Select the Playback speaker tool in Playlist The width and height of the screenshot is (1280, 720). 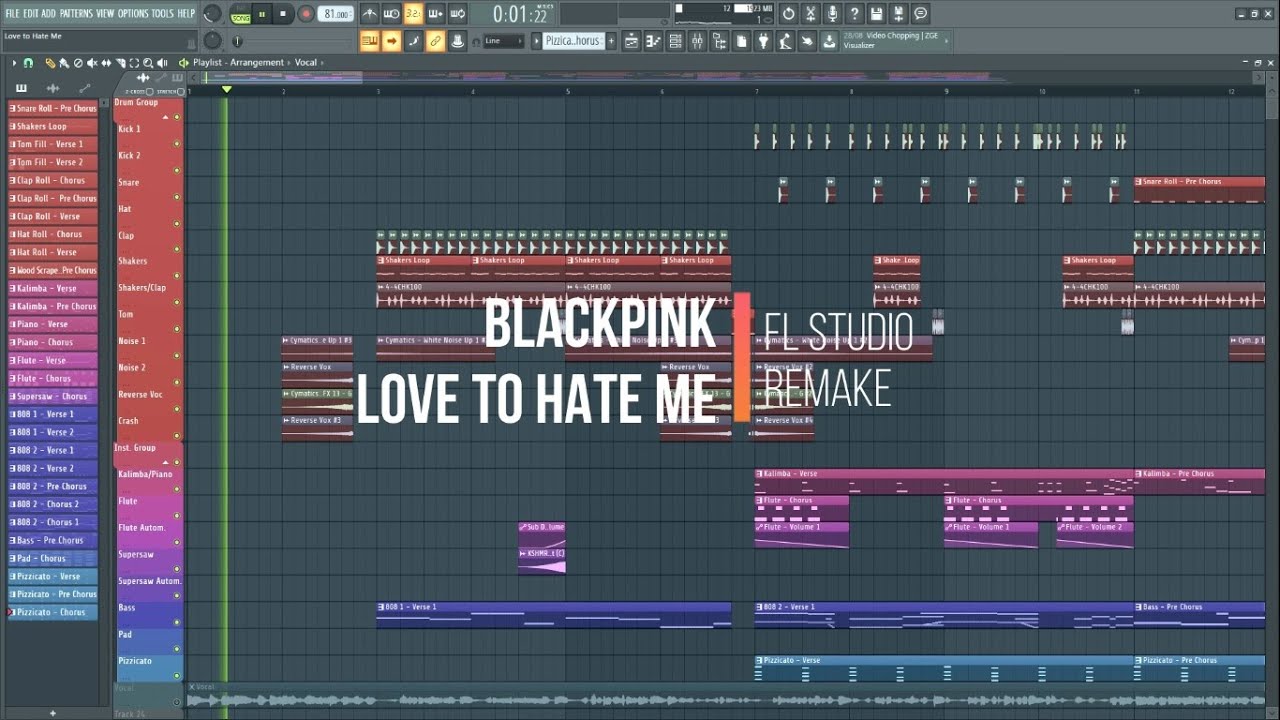[162, 63]
